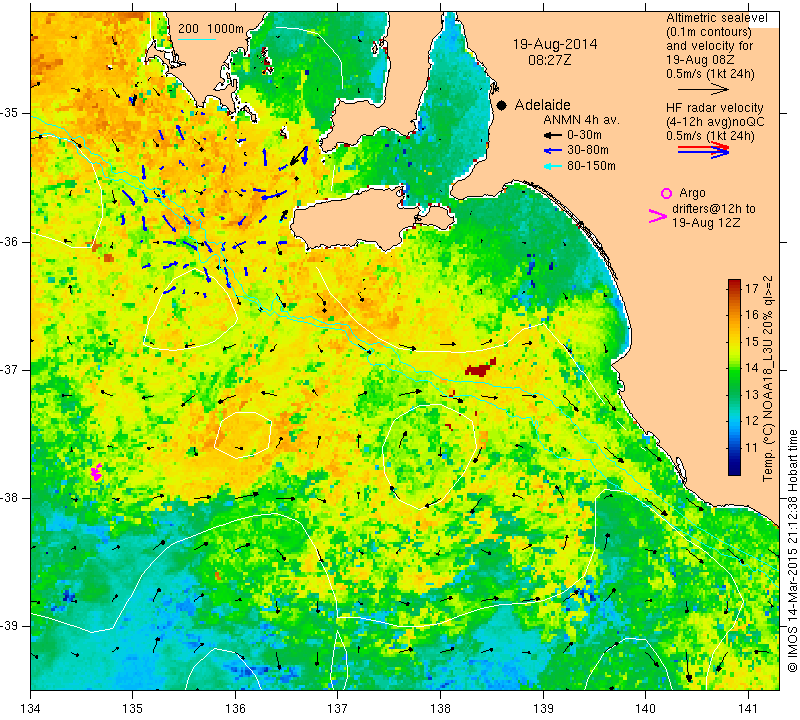The width and height of the screenshot is (800, 720).
Task: Click the temperature colorbar at 14 degrees
Action: click(734, 367)
